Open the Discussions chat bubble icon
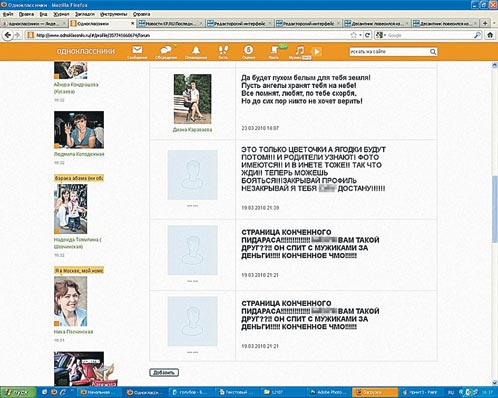This screenshot has height=398, width=498. [x=166, y=50]
